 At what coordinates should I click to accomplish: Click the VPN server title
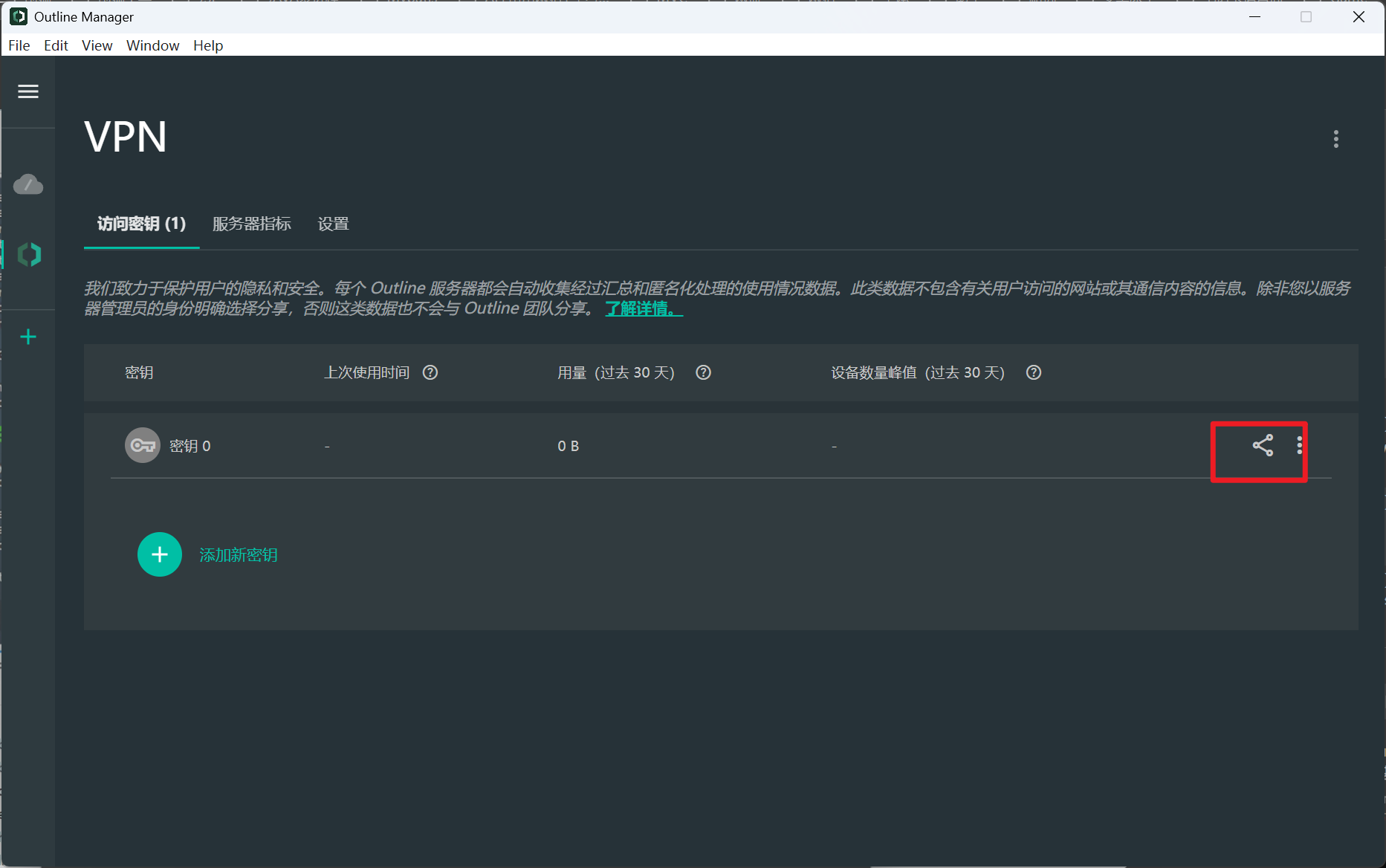point(126,137)
